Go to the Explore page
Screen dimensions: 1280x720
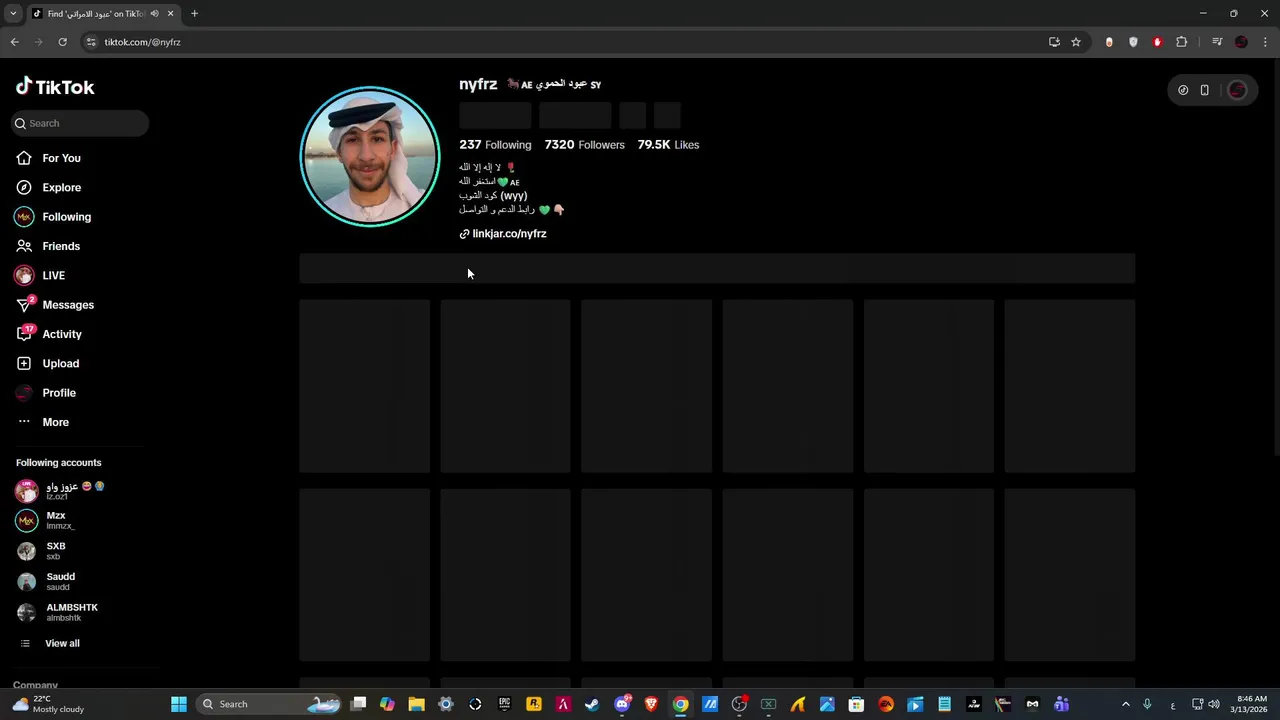click(61, 187)
